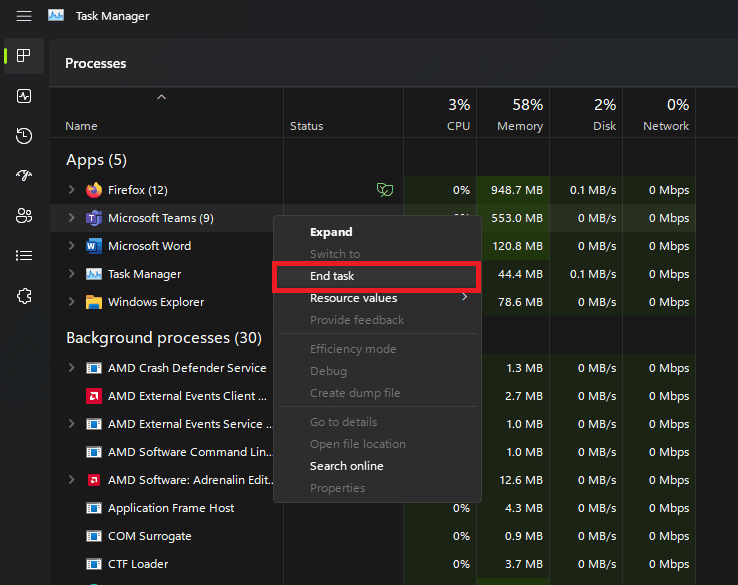Open the Details sidebar icon

(24, 256)
